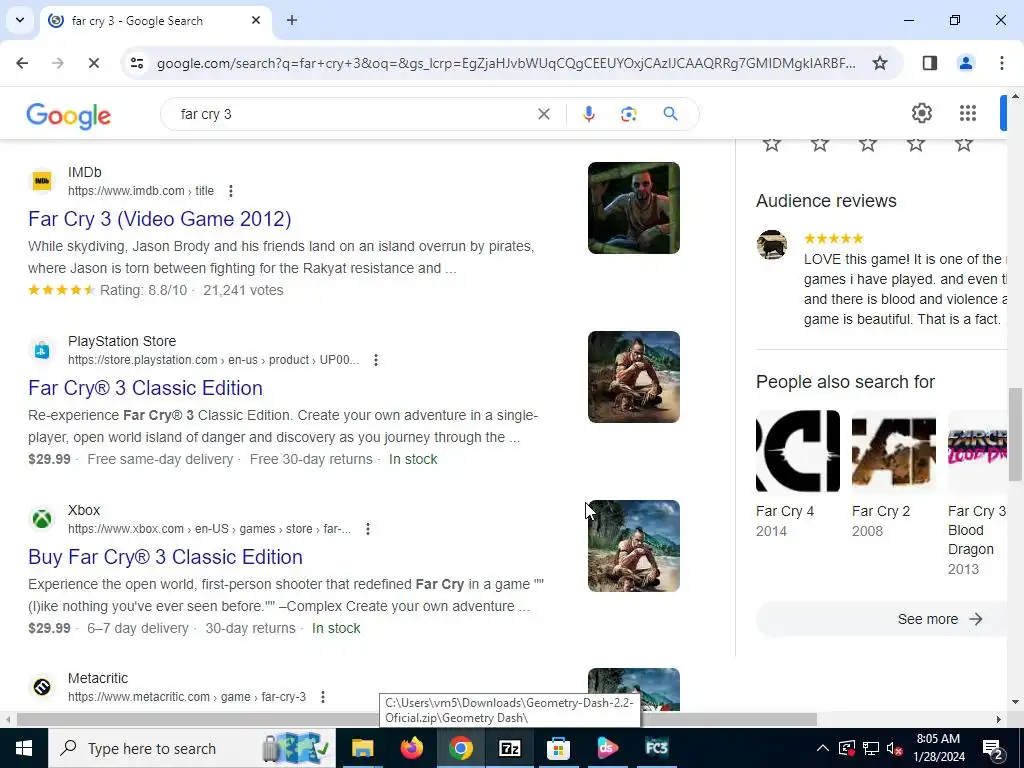Open more options for Metacritic result
1024x768 pixels.
point(323,697)
